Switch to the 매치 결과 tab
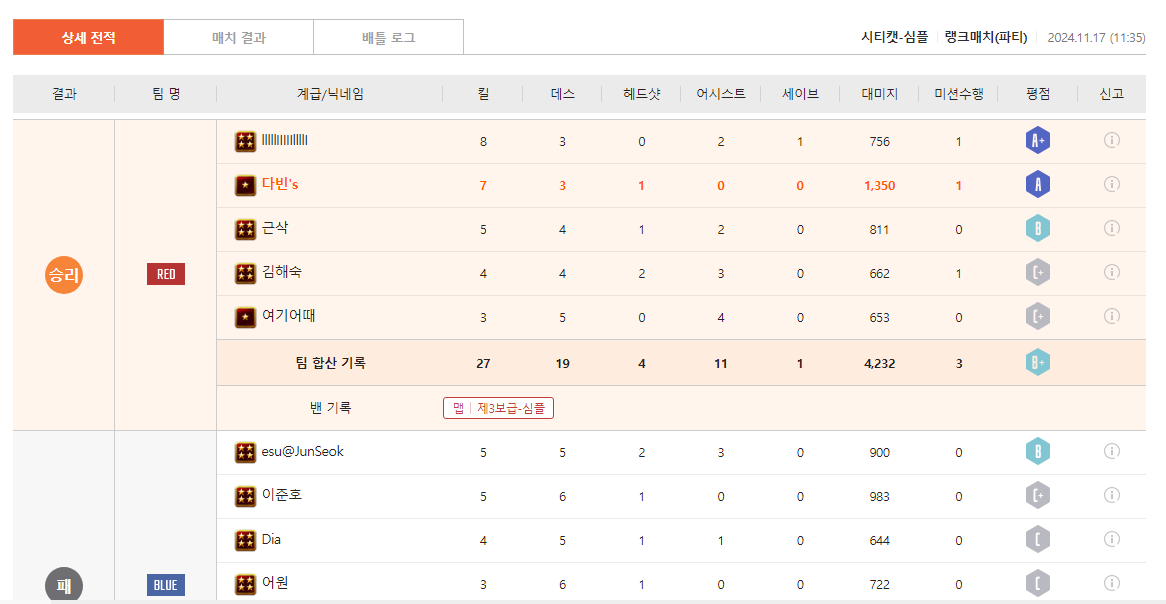 [x=239, y=38]
